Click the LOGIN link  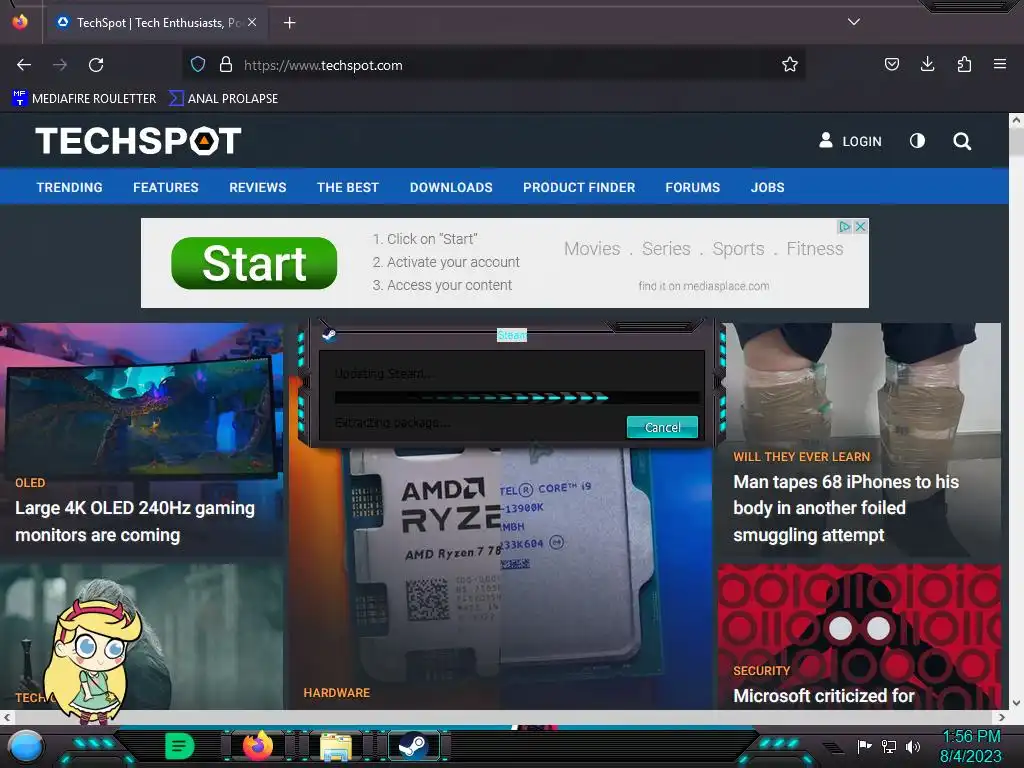point(850,141)
